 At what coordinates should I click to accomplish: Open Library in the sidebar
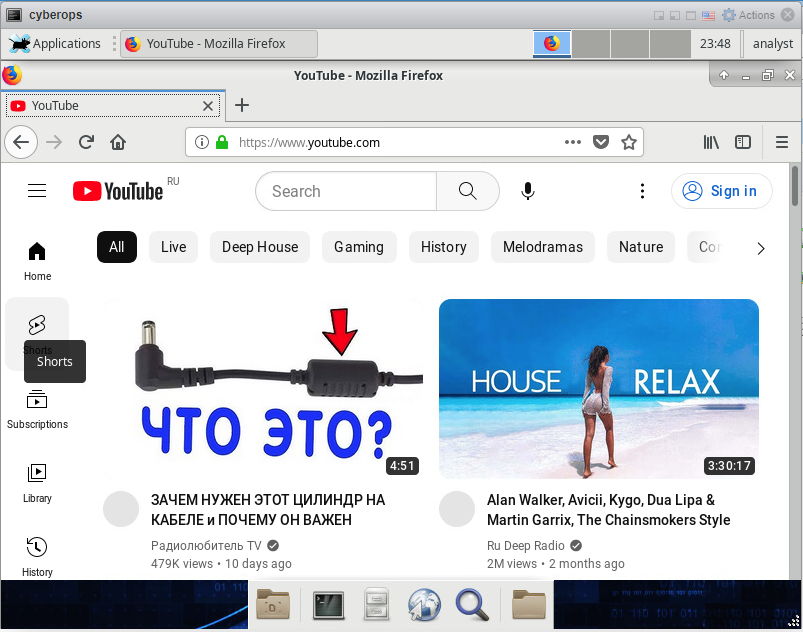tap(37, 483)
